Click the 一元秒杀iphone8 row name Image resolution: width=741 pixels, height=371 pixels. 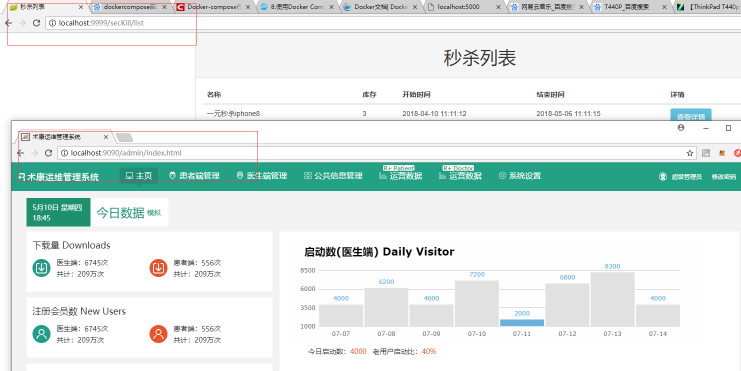(x=233, y=113)
